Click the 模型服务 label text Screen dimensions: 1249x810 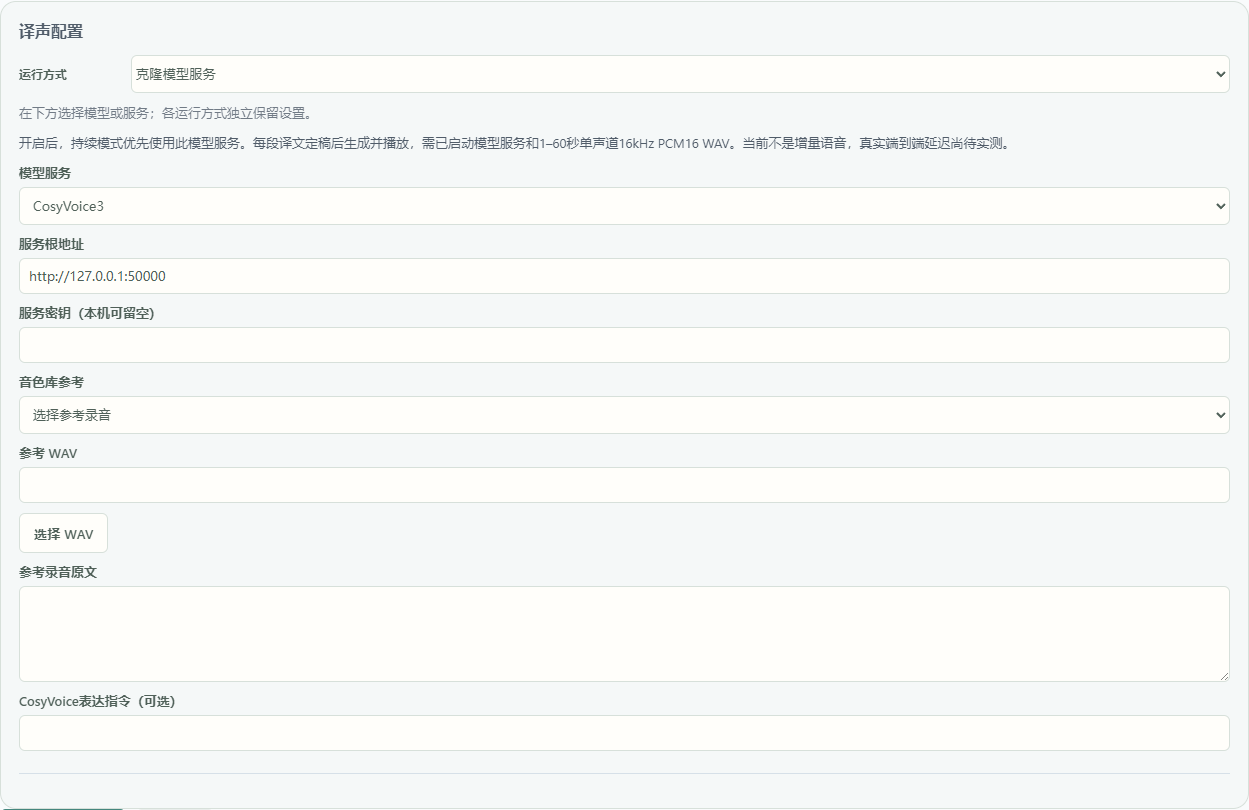point(45,174)
